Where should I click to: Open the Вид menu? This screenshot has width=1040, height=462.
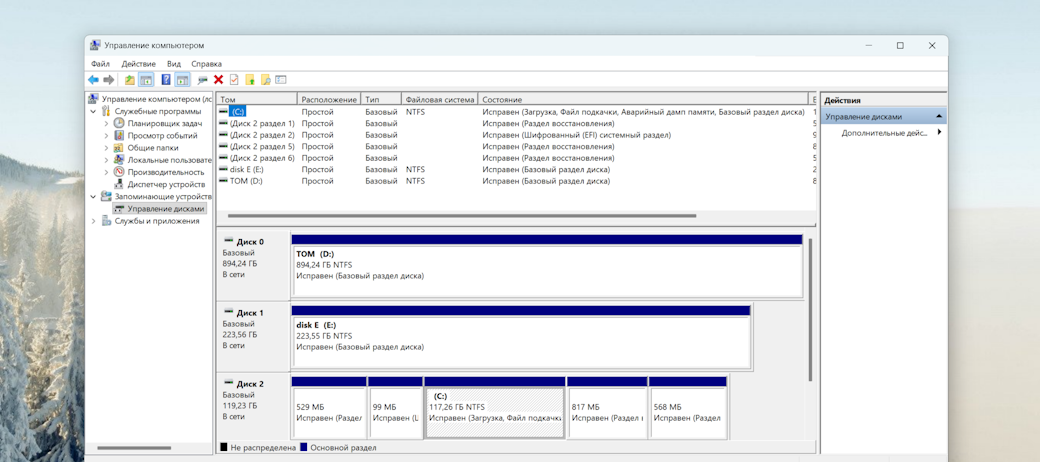click(x=174, y=64)
